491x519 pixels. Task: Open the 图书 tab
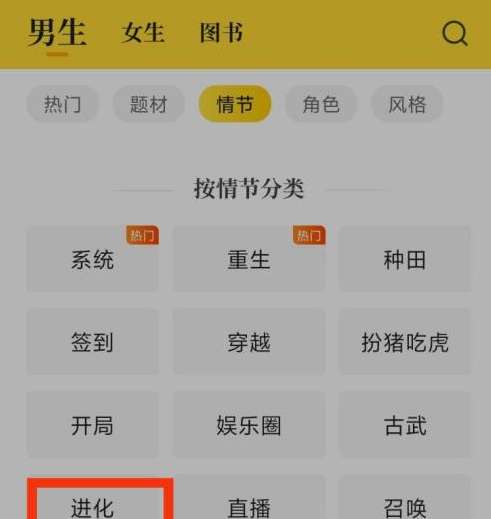pos(221,33)
